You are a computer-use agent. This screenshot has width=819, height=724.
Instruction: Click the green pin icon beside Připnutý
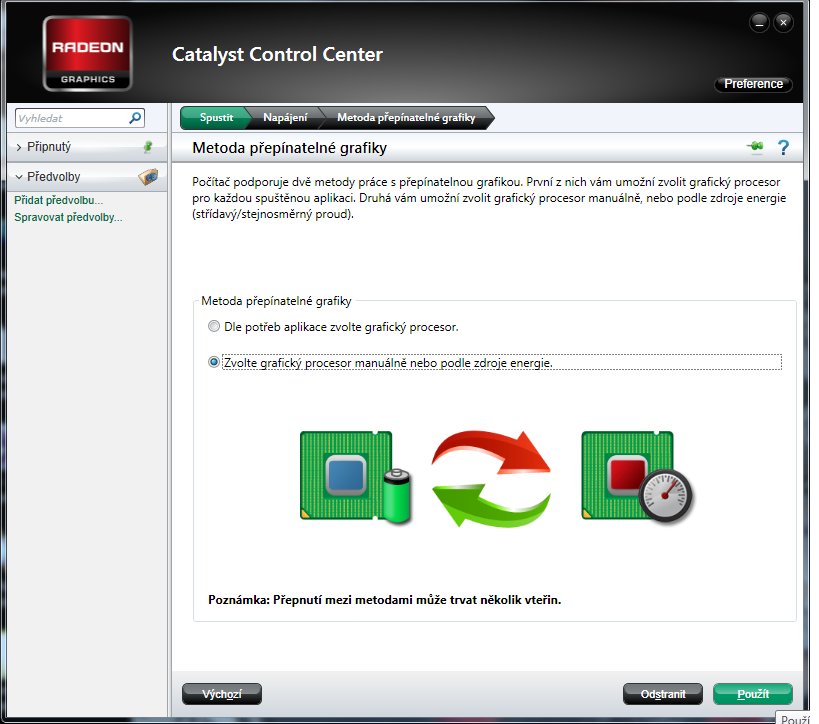148,147
